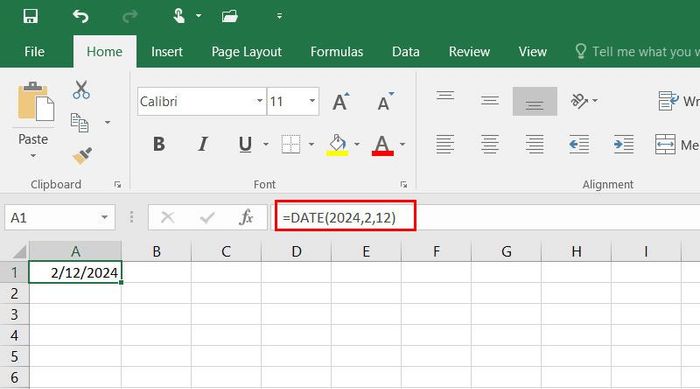Toggle the Center horizontal alignment button
This screenshot has width=700, height=389.
[490, 145]
